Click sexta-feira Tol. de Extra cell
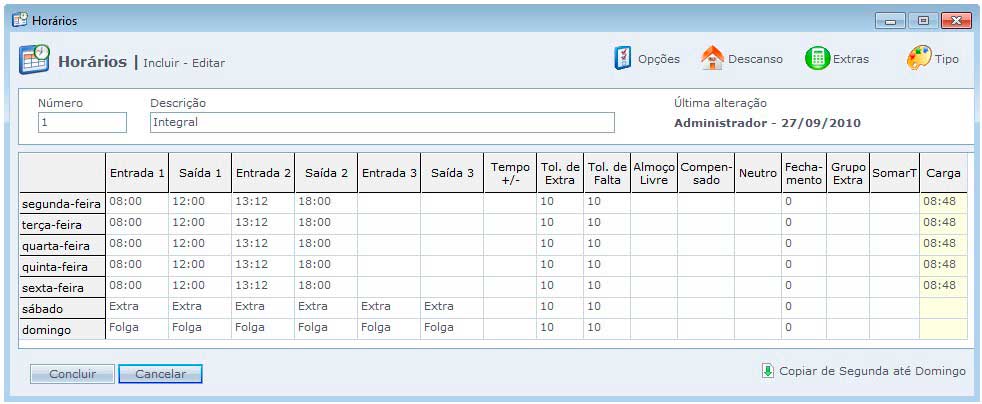Viewport: 982px width, 404px height. (x=560, y=286)
